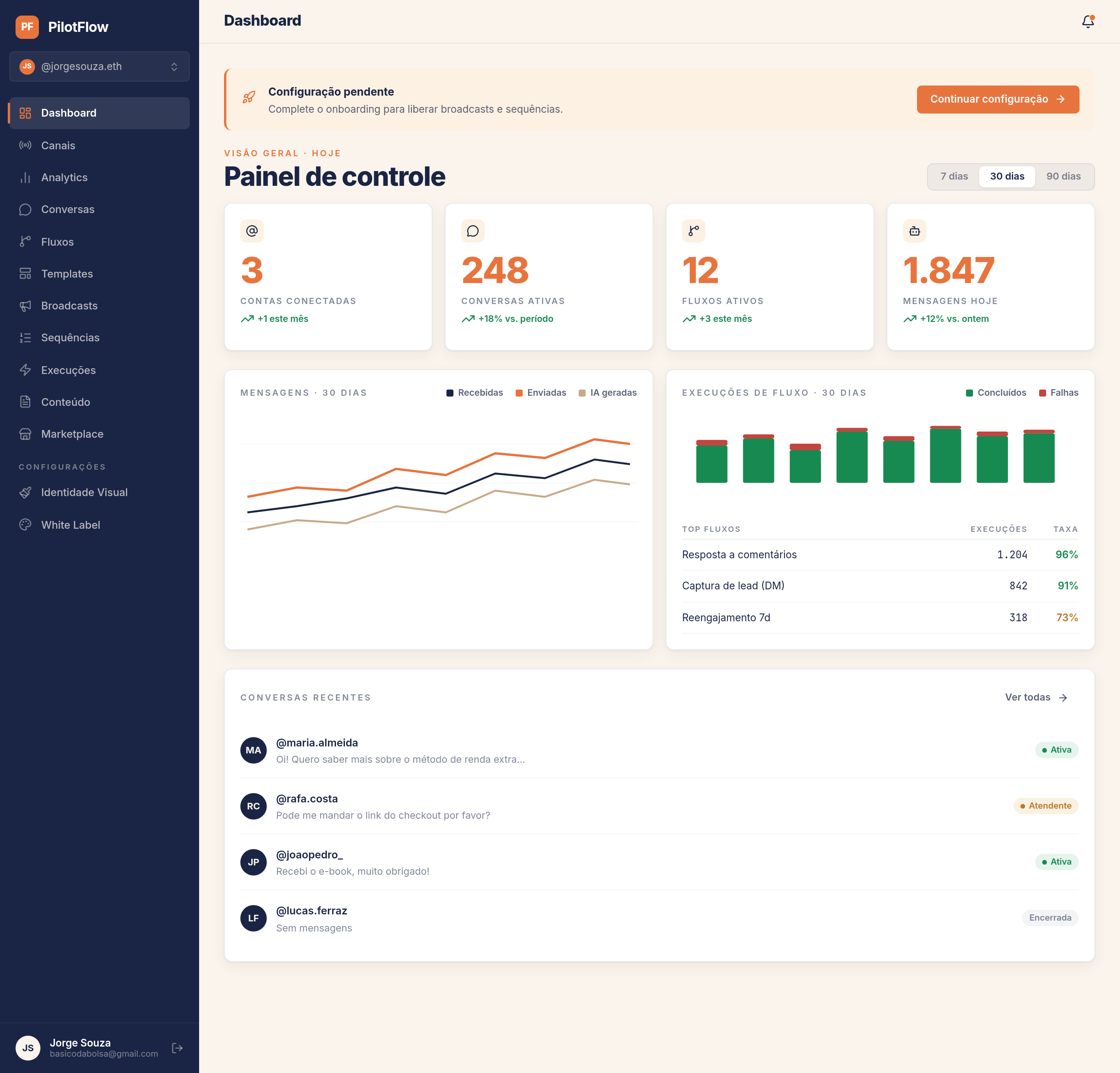
Task: Click the Conversas chat bubble icon
Action: pyautogui.click(x=25, y=210)
